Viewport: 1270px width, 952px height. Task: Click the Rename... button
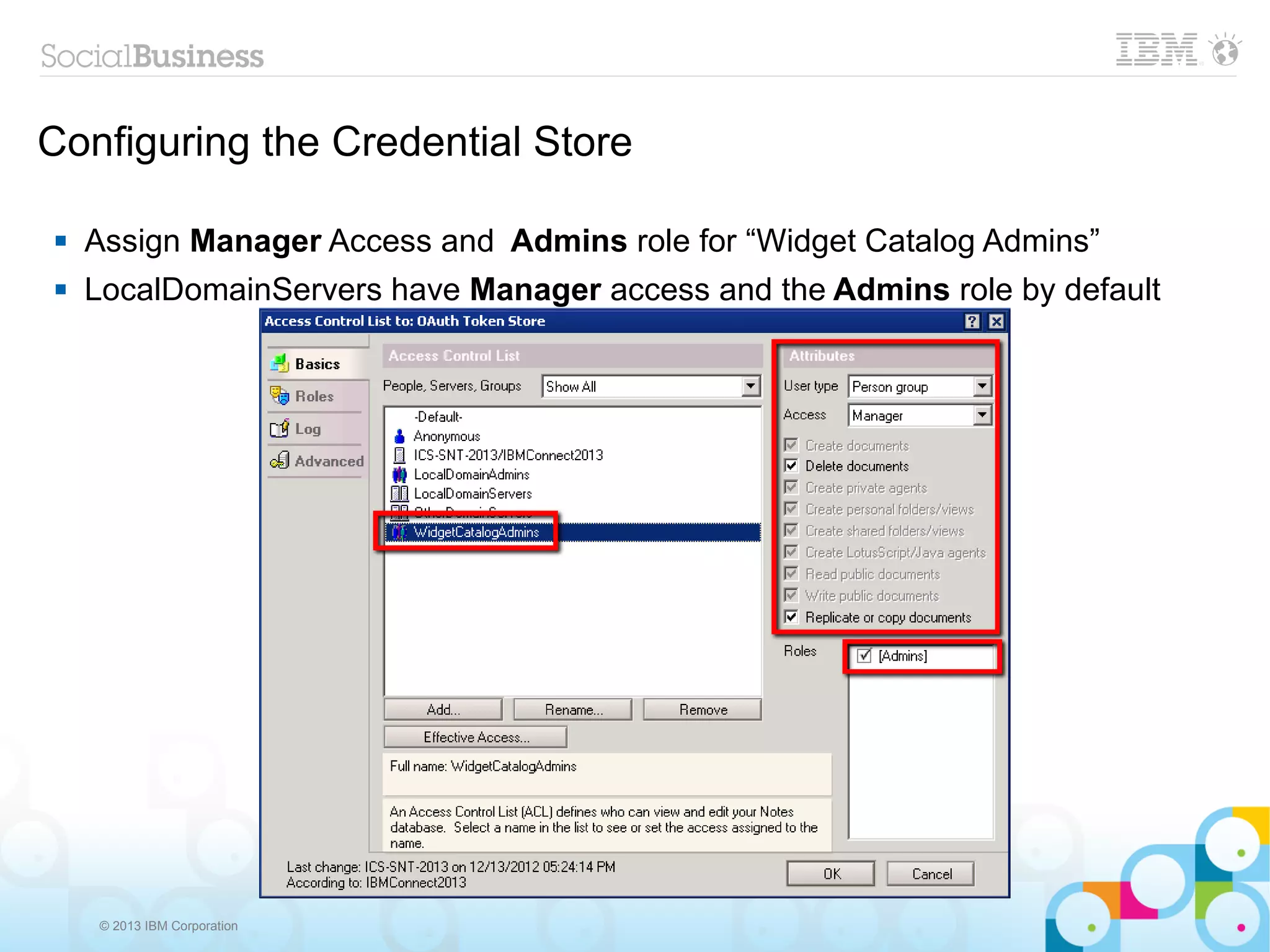[x=573, y=710]
